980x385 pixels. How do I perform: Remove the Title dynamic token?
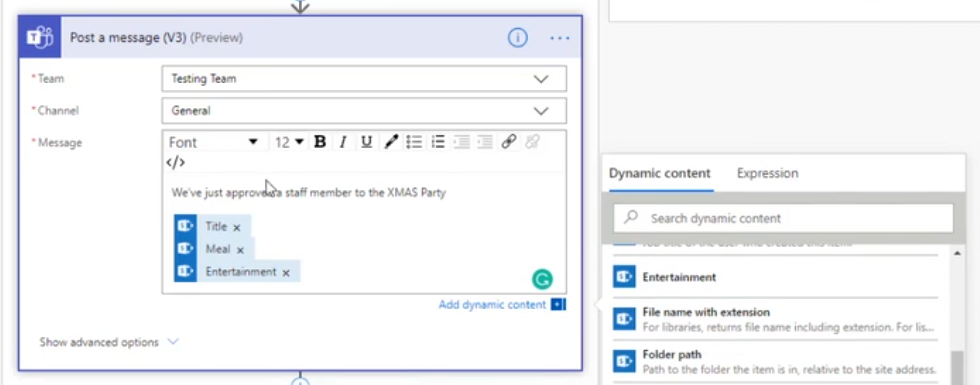[237, 228]
